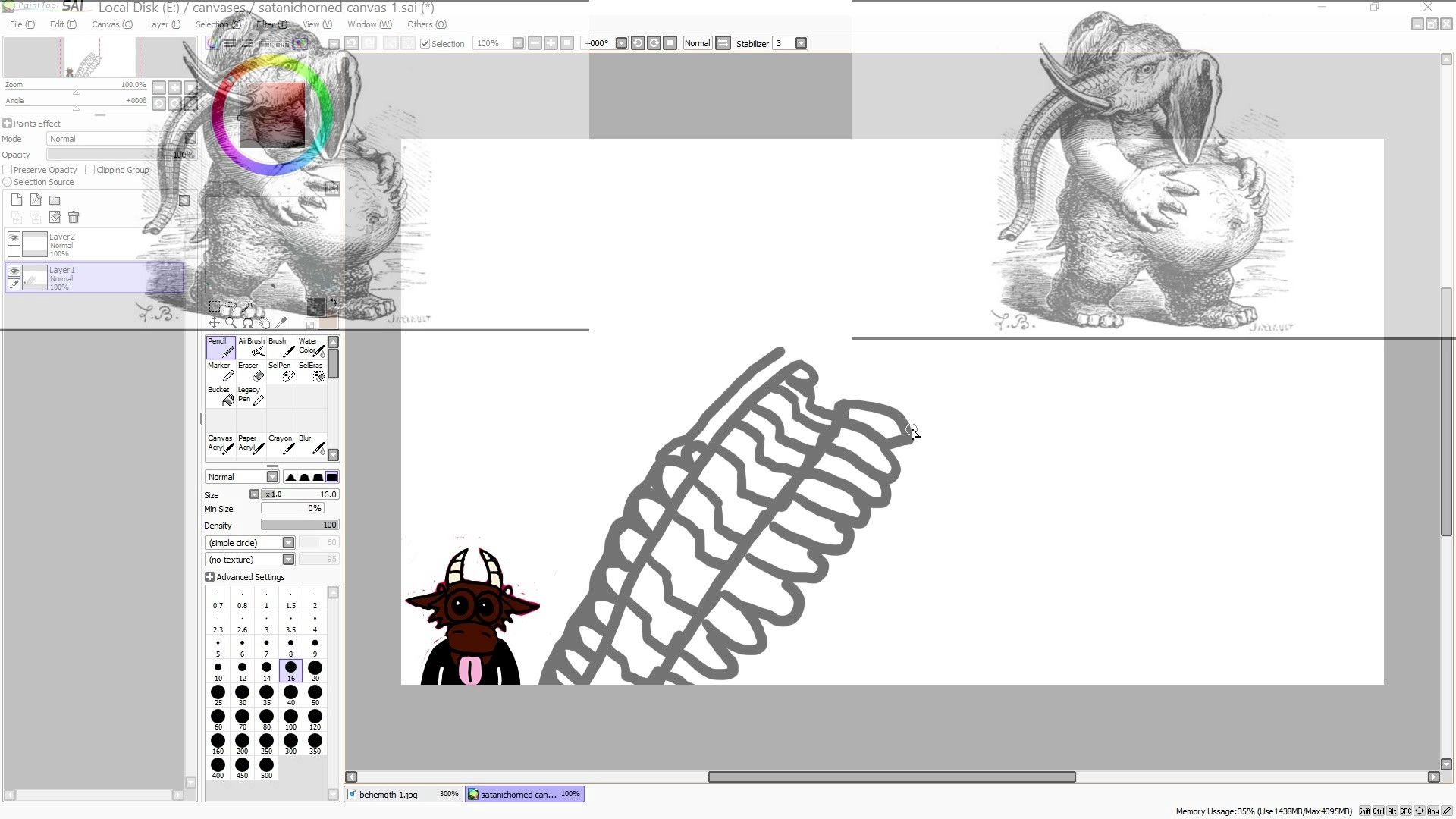The image size is (1456, 819).
Task: Create a new layer folder
Action: click(x=55, y=200)
